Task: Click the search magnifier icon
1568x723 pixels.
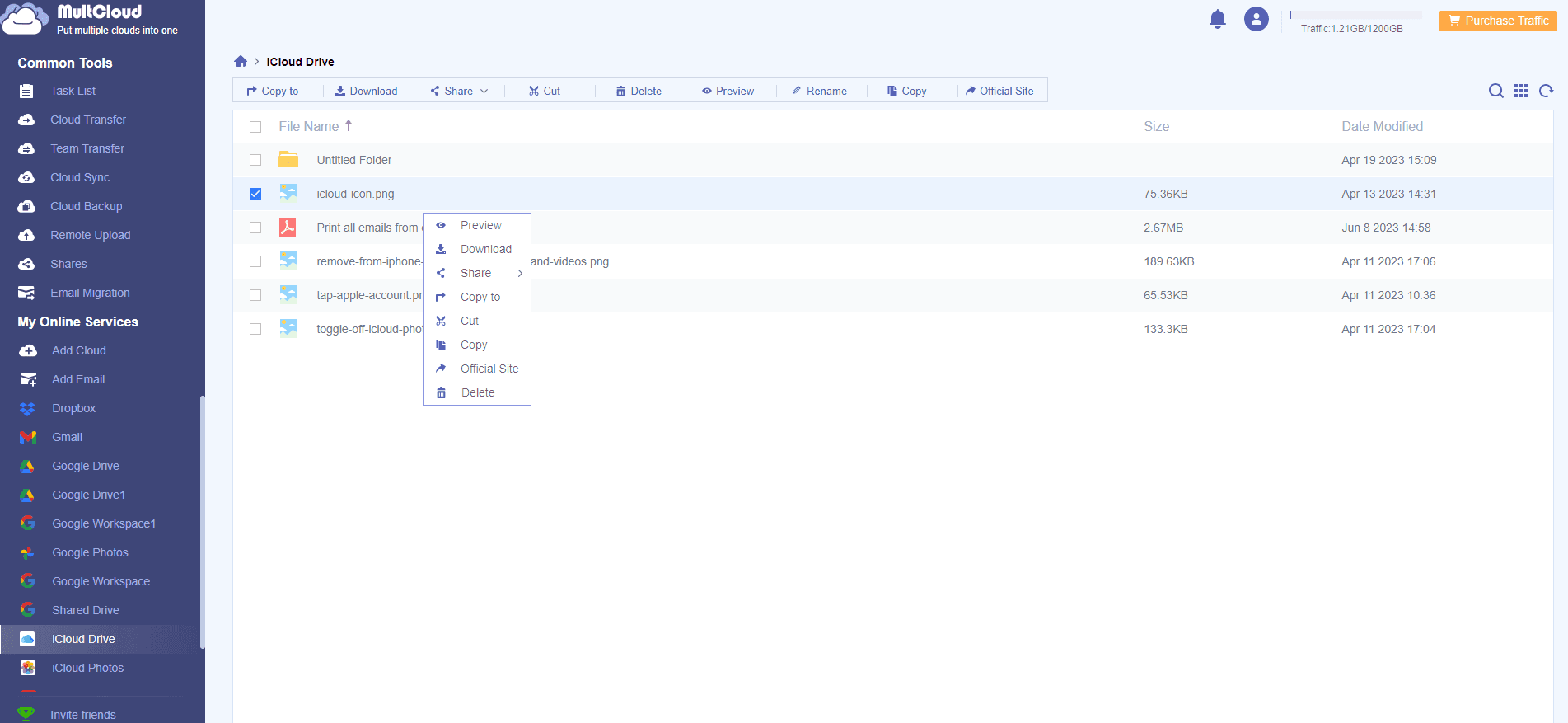Action: point(1495,91)
